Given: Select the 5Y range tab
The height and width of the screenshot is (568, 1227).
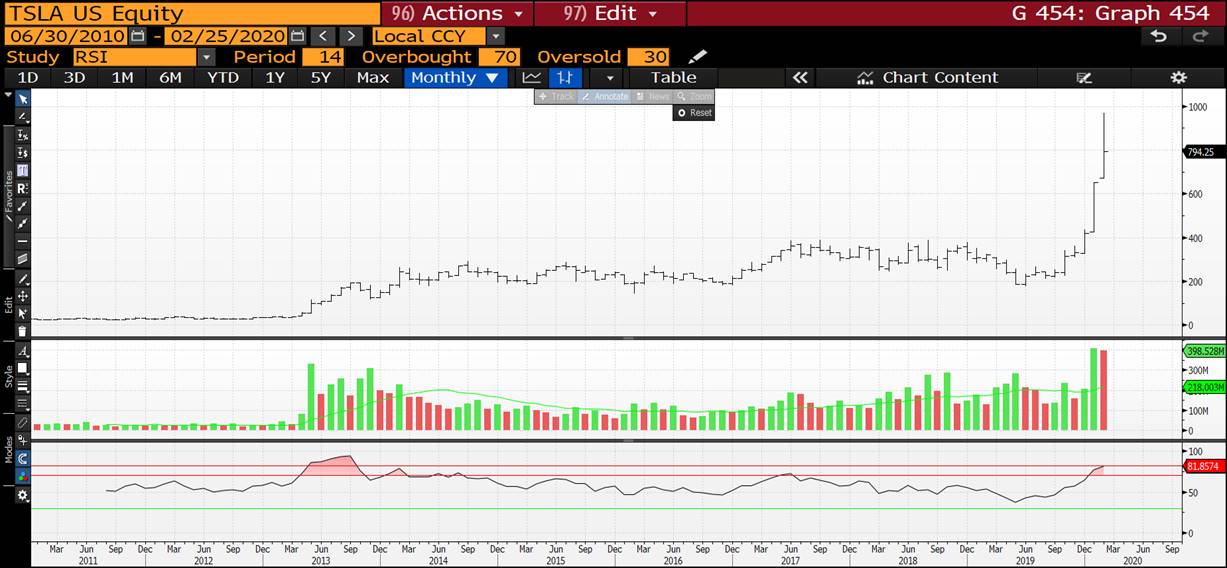Looking at the screenshot, I should tap(320, 77).
